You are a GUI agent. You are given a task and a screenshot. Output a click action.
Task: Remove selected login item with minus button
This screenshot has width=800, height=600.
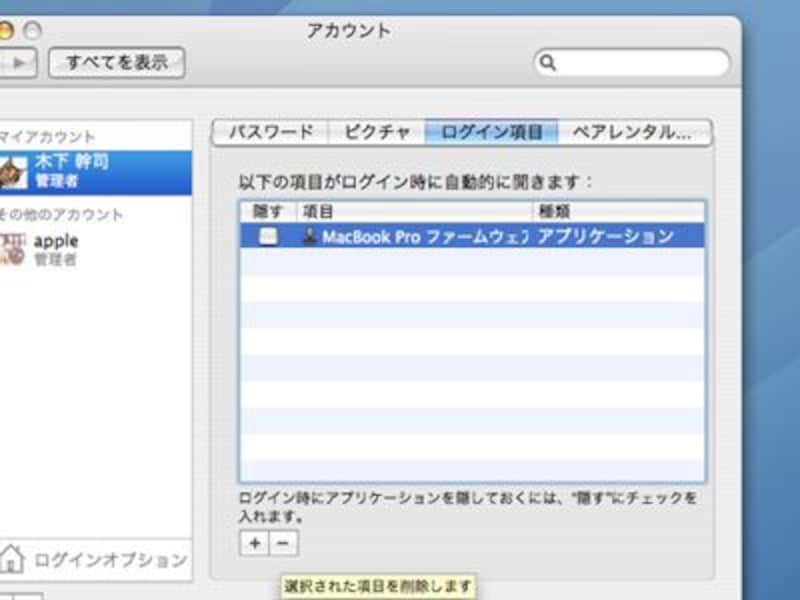point(283,543)
